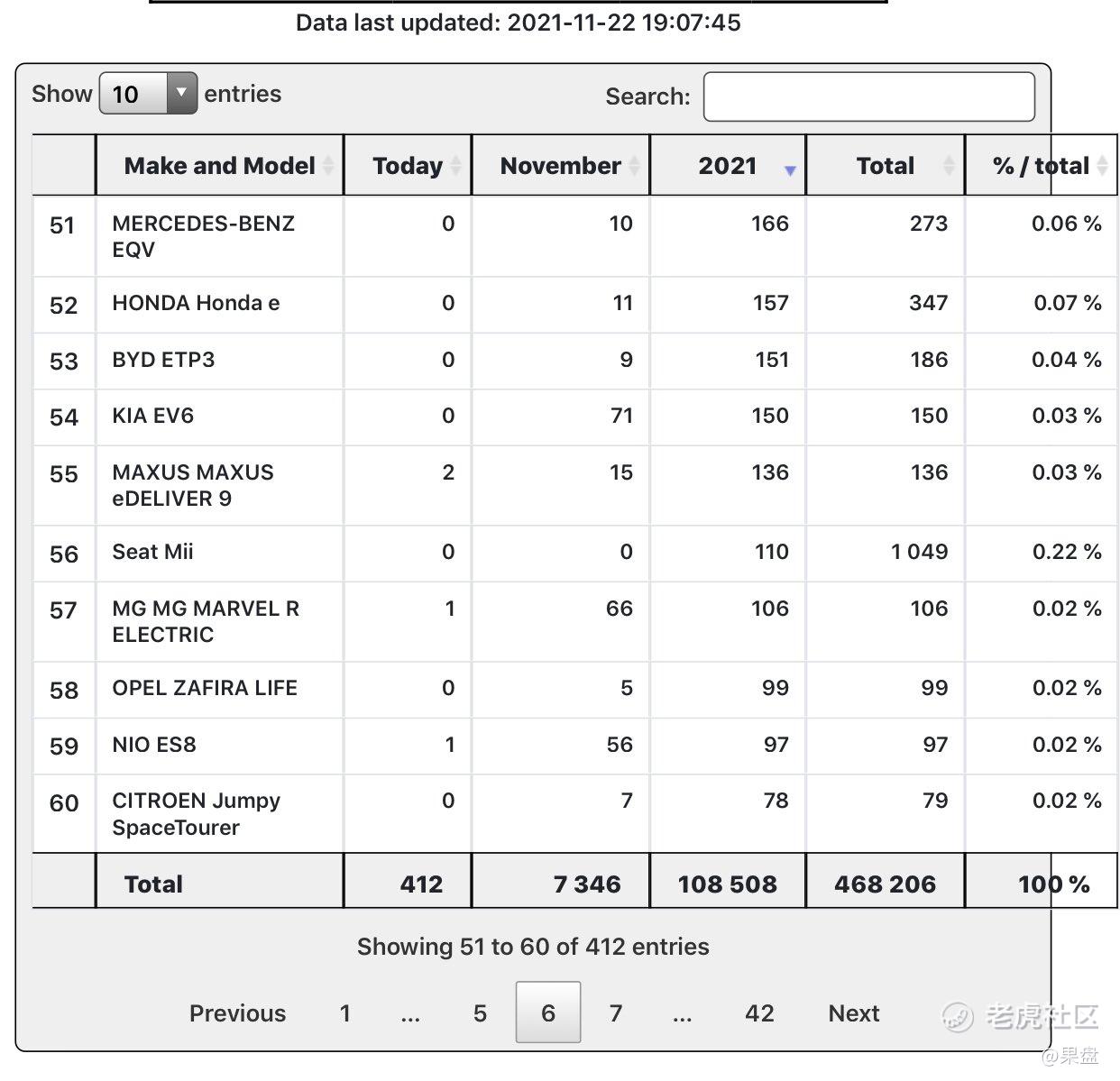Click the footer 2021 total 108 508

728,884
